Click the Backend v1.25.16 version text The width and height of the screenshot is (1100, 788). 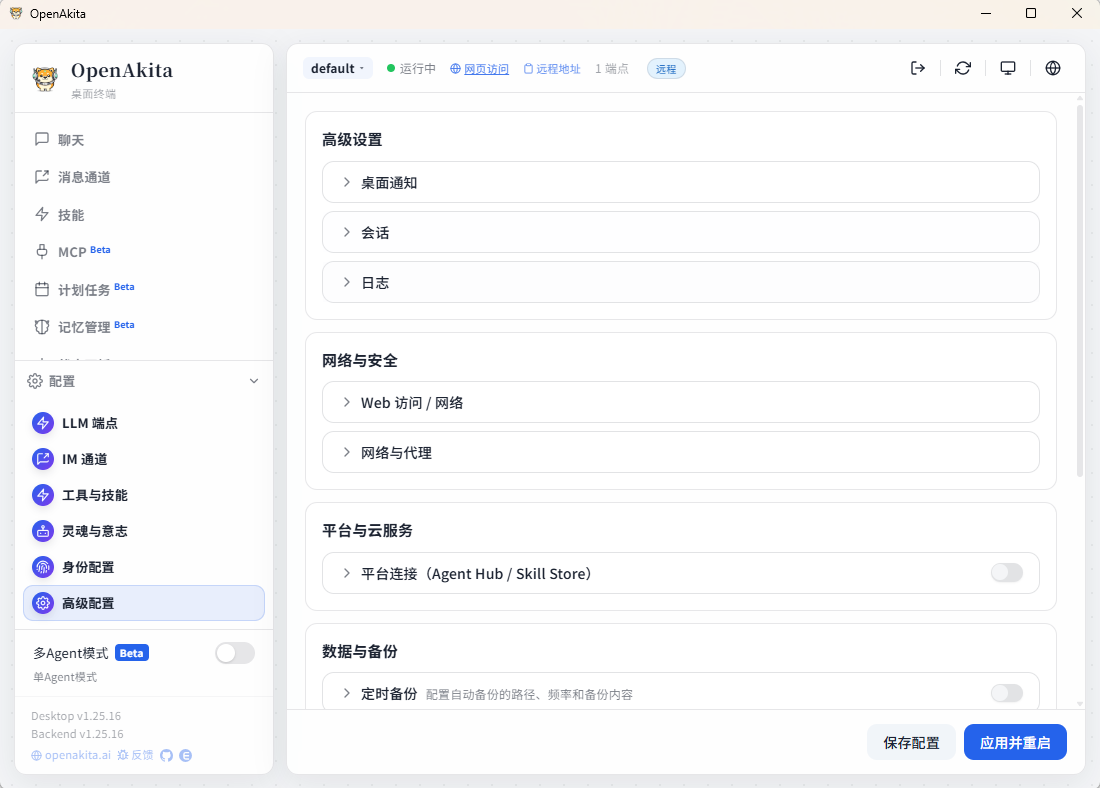click(x=77, y=734)
